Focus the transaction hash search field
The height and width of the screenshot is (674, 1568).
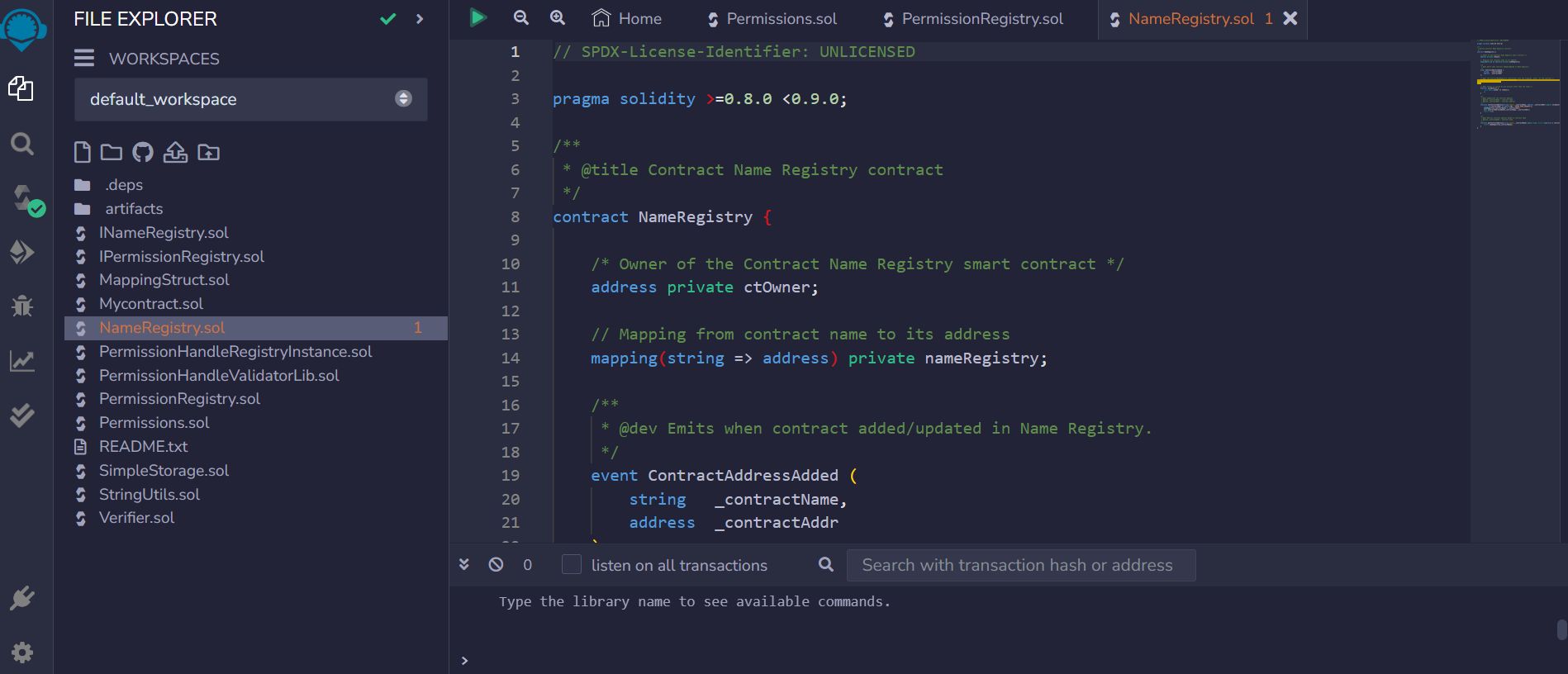coord(1021,565)
